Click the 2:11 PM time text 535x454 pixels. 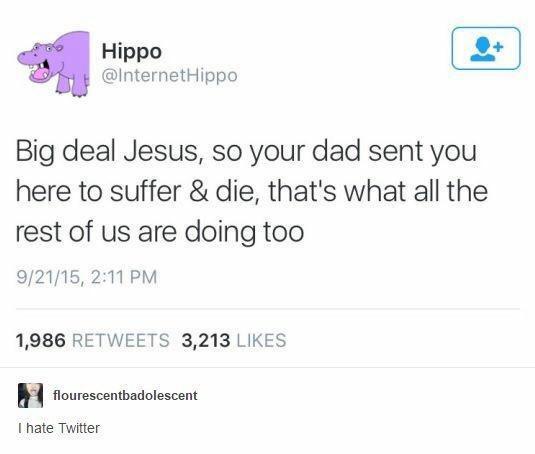tap(124, 277)
